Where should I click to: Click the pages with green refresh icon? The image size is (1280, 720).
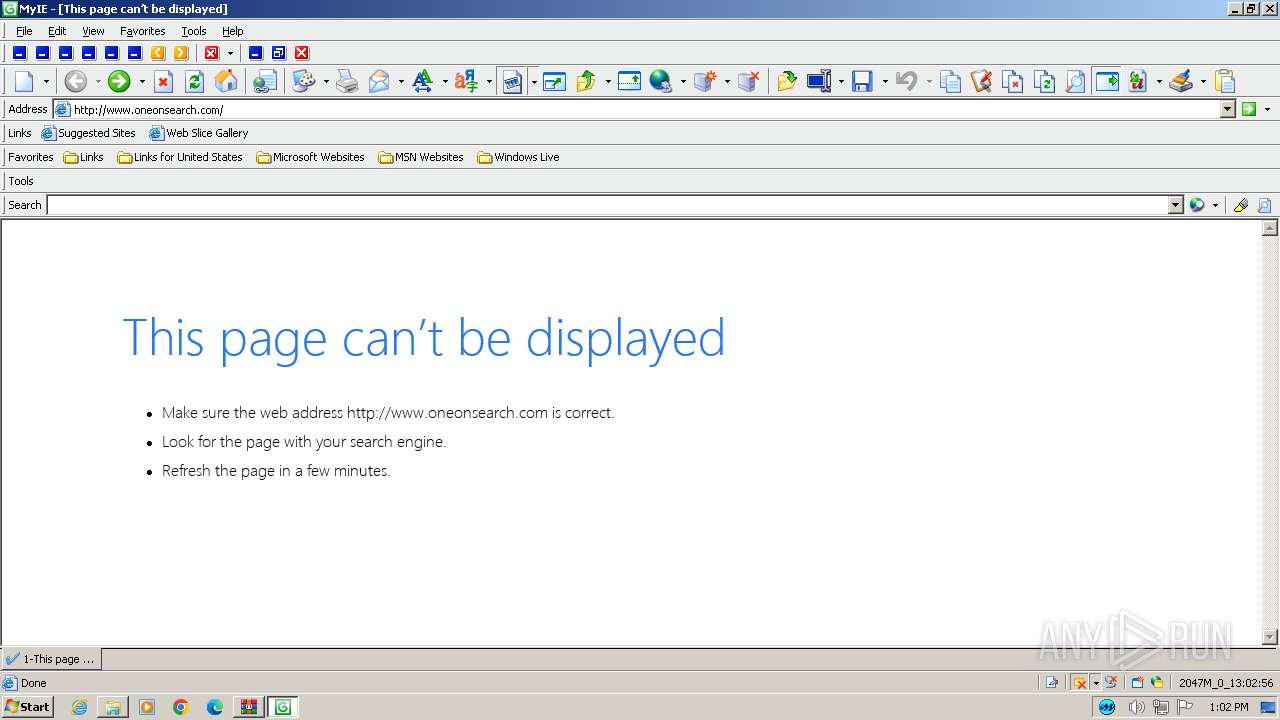[1044, 81]
